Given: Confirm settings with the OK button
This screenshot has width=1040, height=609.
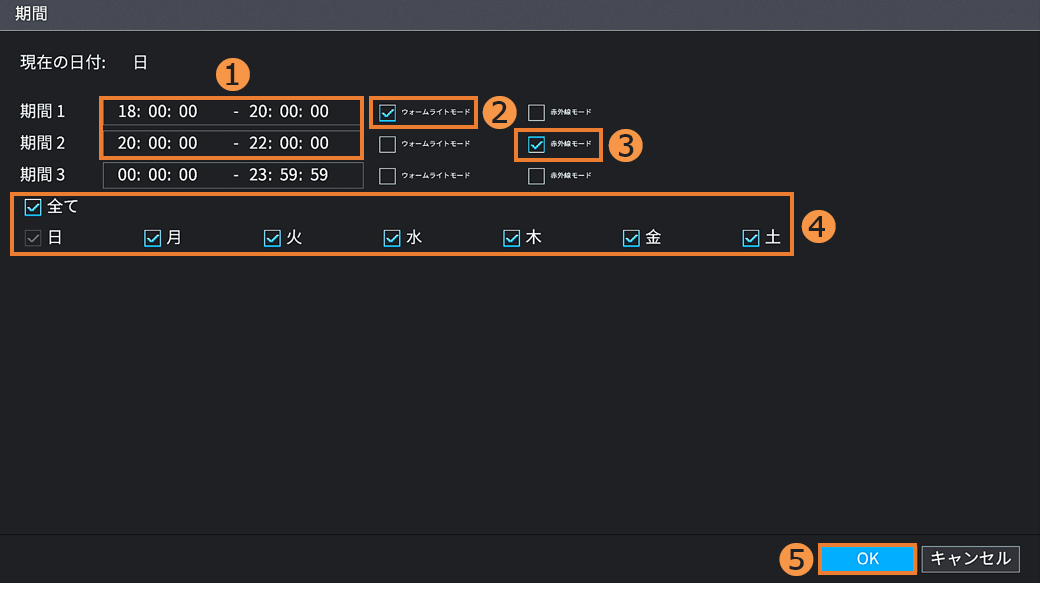Looking at the screenshot, I should pos(867,559).
